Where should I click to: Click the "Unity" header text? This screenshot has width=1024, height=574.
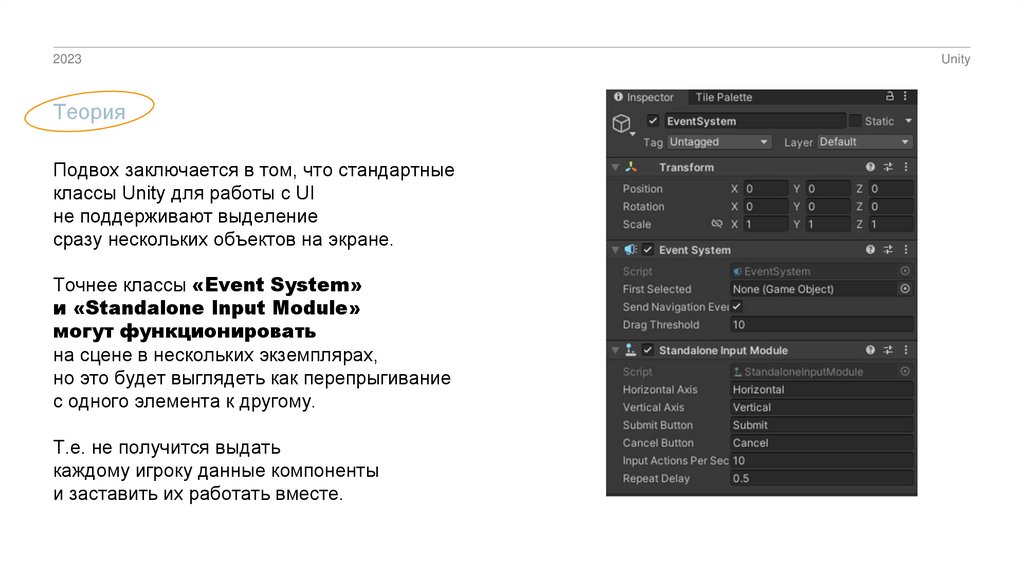pos(955,59)
